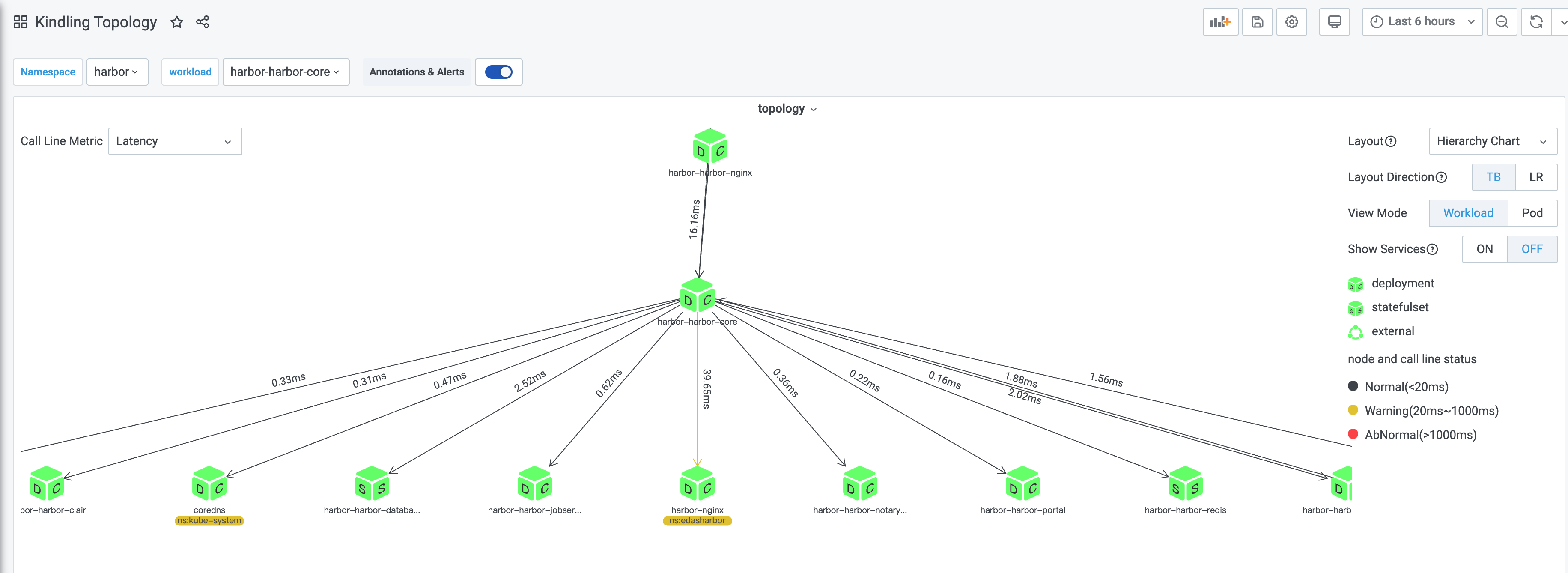Click the Kindling Topology title

(x=96, y=23)
